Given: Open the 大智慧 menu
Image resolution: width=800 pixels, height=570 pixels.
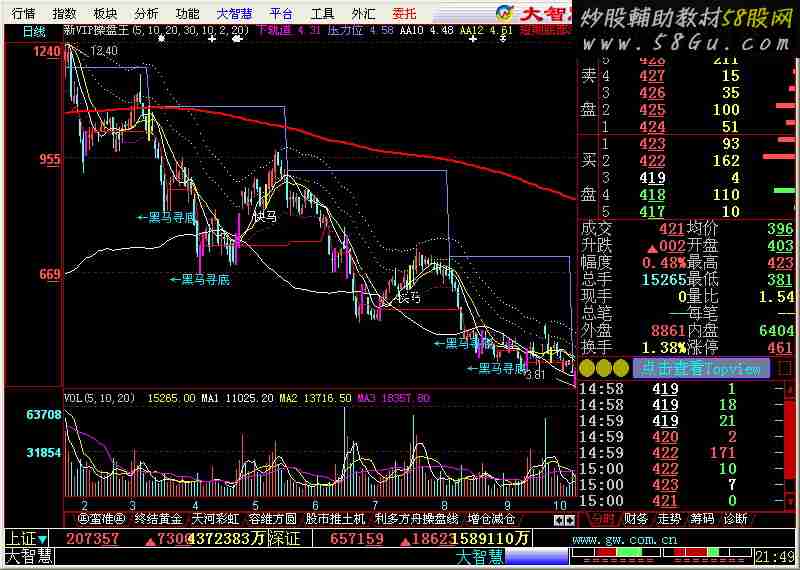Looking at the screenshot, I should [x=235, y=13].
